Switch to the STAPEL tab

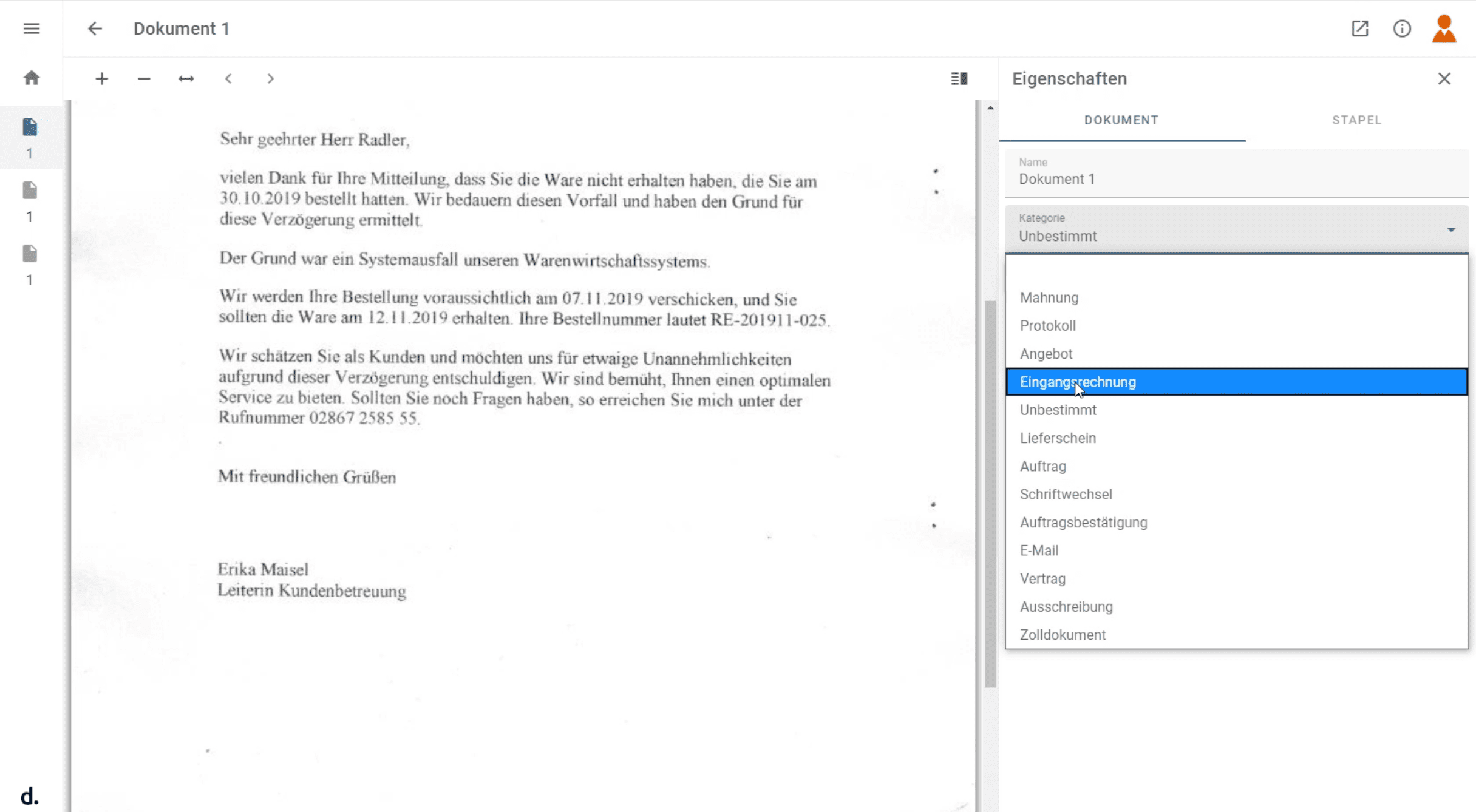(1356, 120)
